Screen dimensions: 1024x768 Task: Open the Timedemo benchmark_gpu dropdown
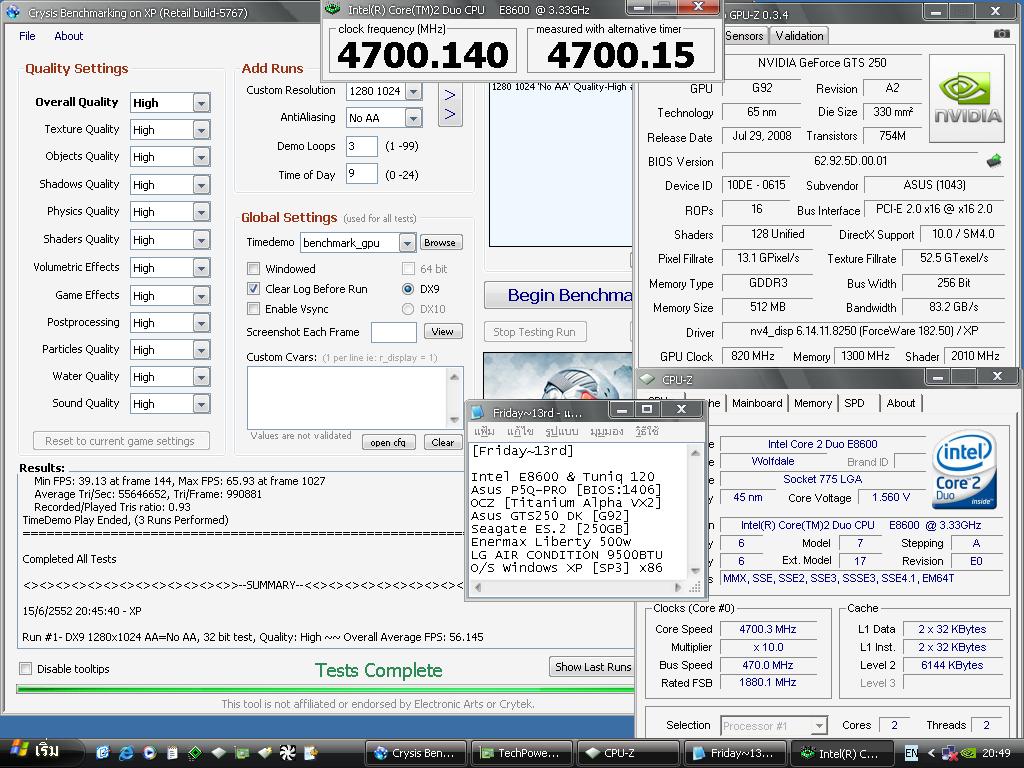point(407,243)
